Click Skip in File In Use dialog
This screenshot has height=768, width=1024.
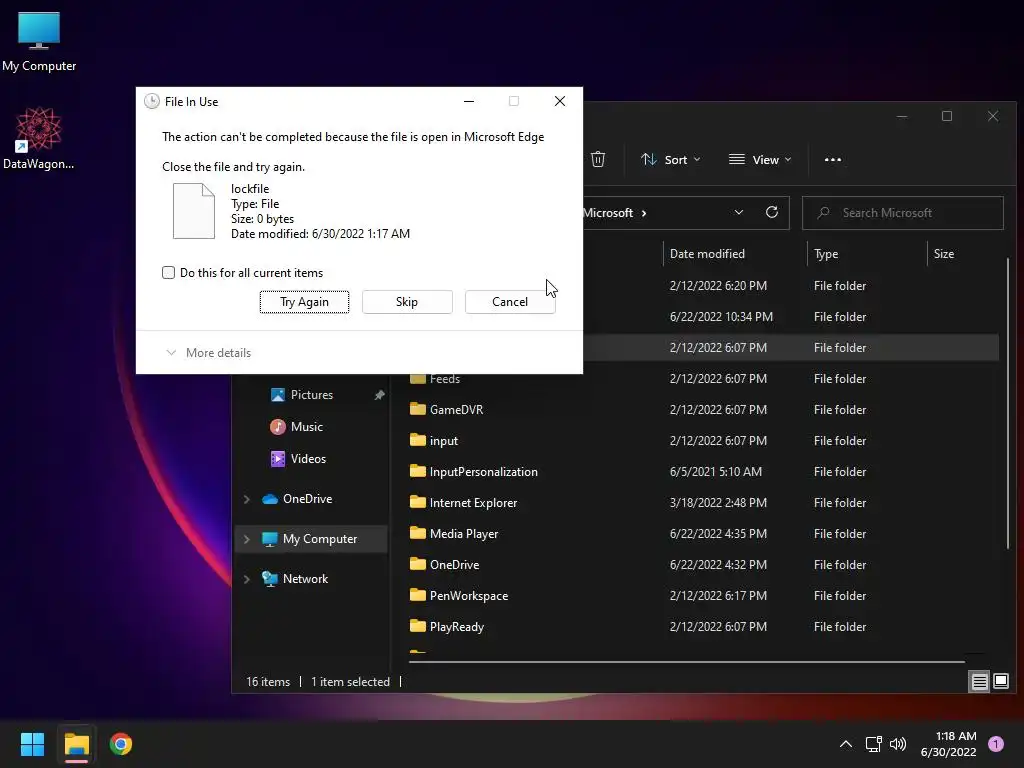407,302
